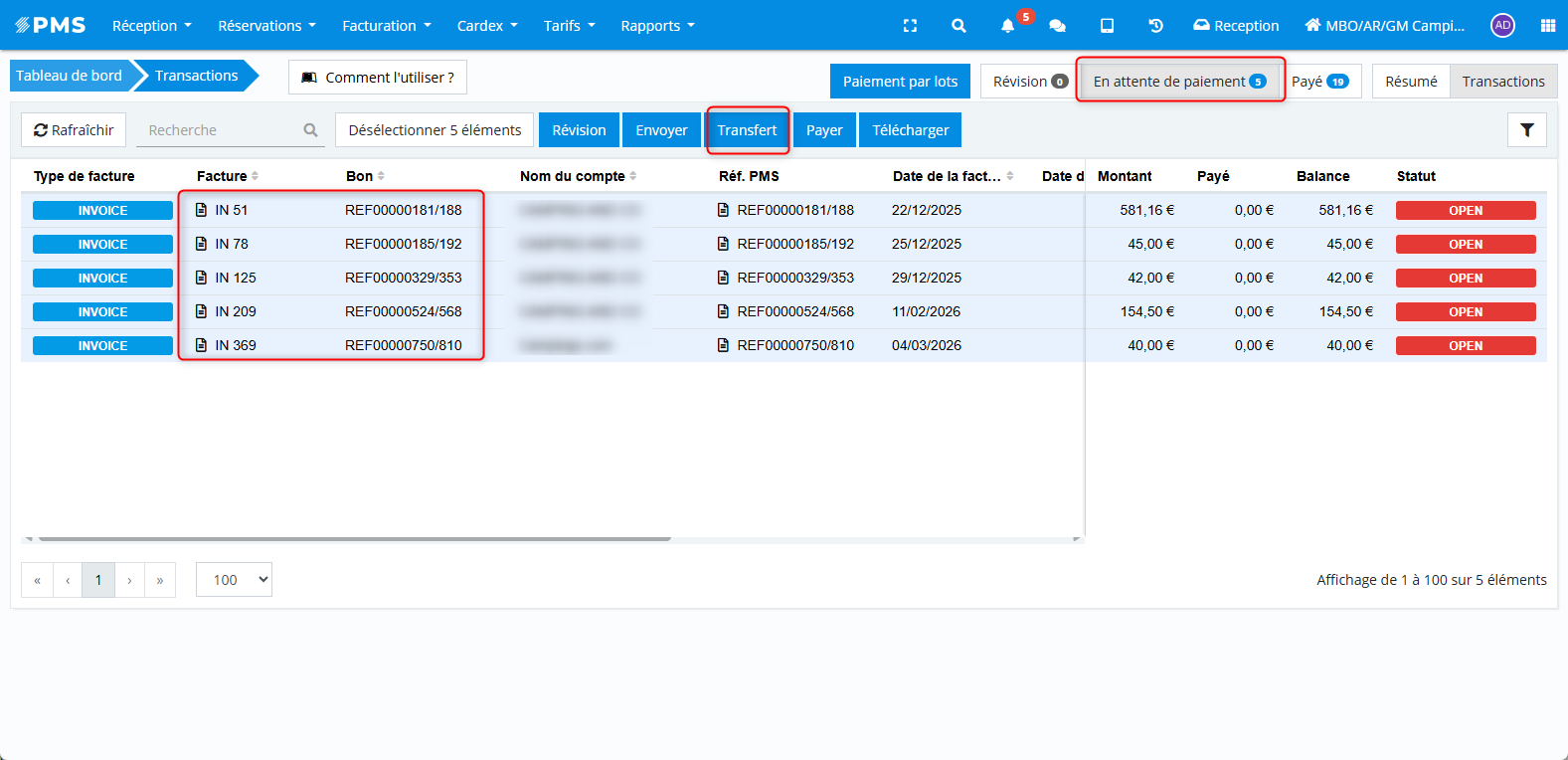Open the chat messages icon
1568x760 pixels.
coord(1057,26)
